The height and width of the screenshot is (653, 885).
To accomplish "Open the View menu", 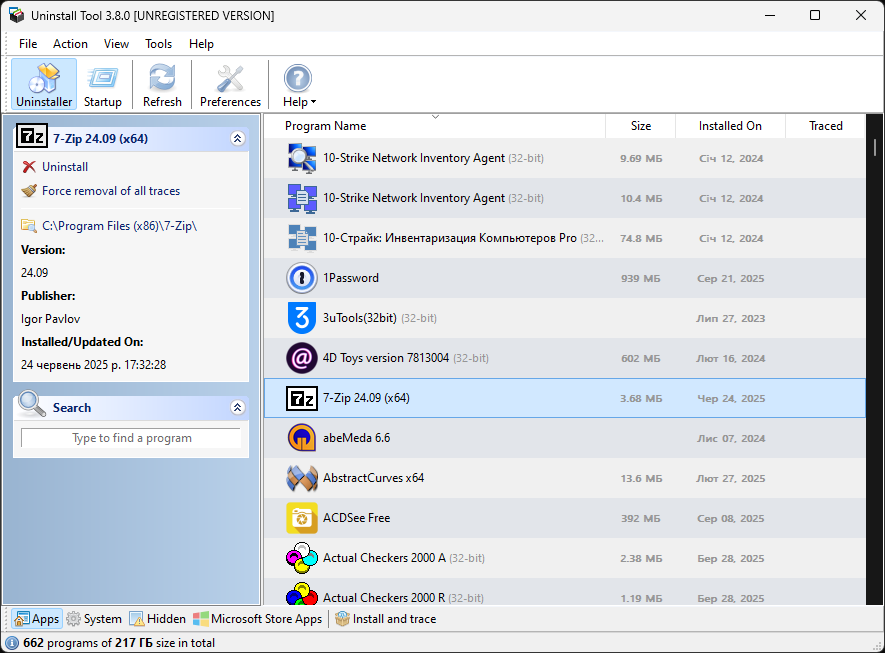I will pyautogui.click(x=116, y=44).
